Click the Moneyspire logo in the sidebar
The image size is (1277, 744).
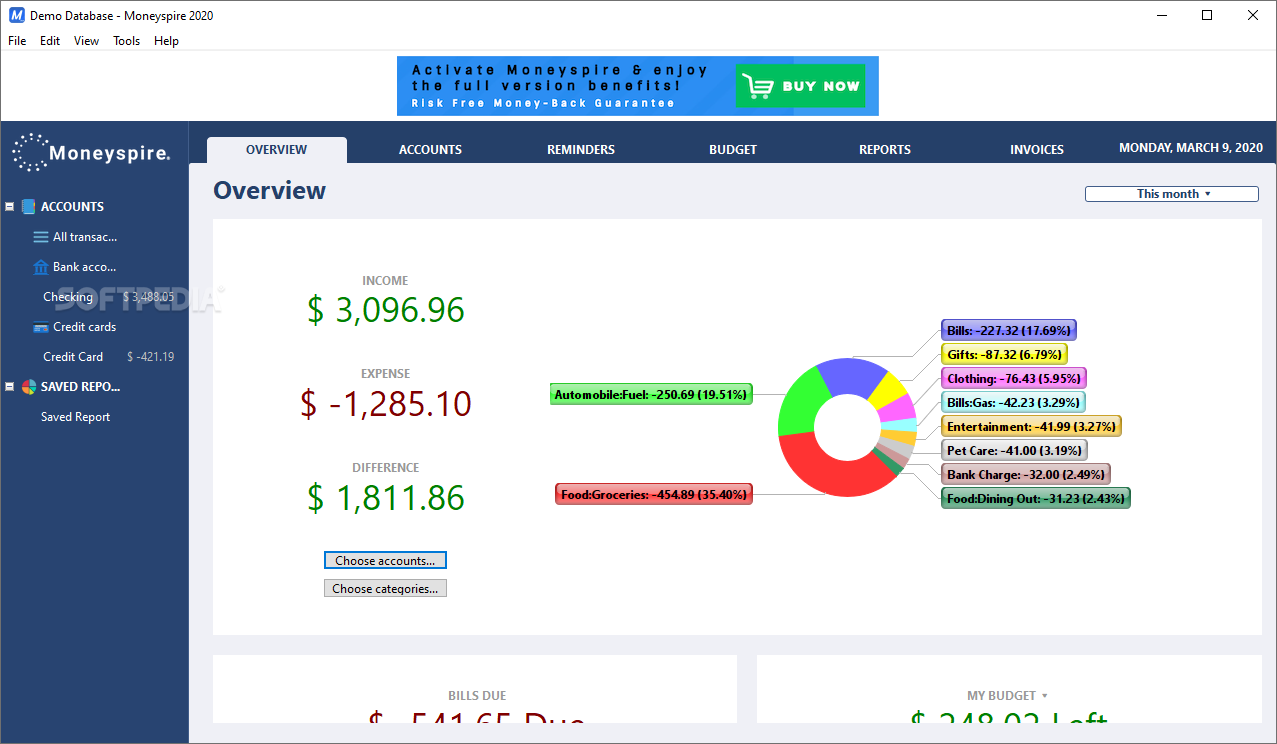pos(91,152)
